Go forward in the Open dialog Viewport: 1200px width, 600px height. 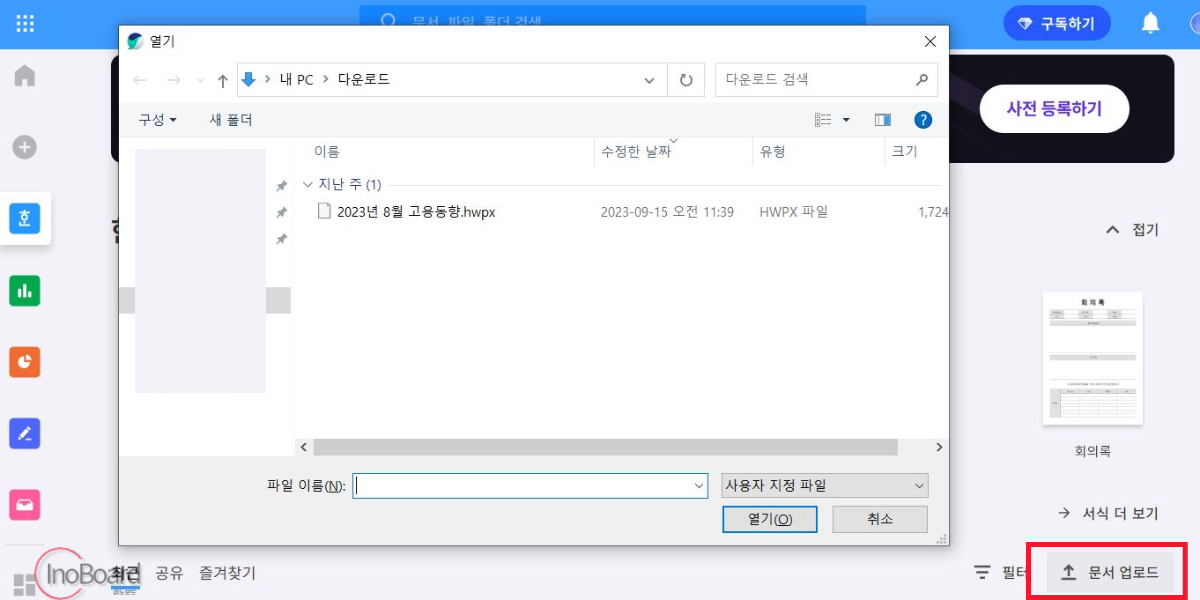click(174, 80)
